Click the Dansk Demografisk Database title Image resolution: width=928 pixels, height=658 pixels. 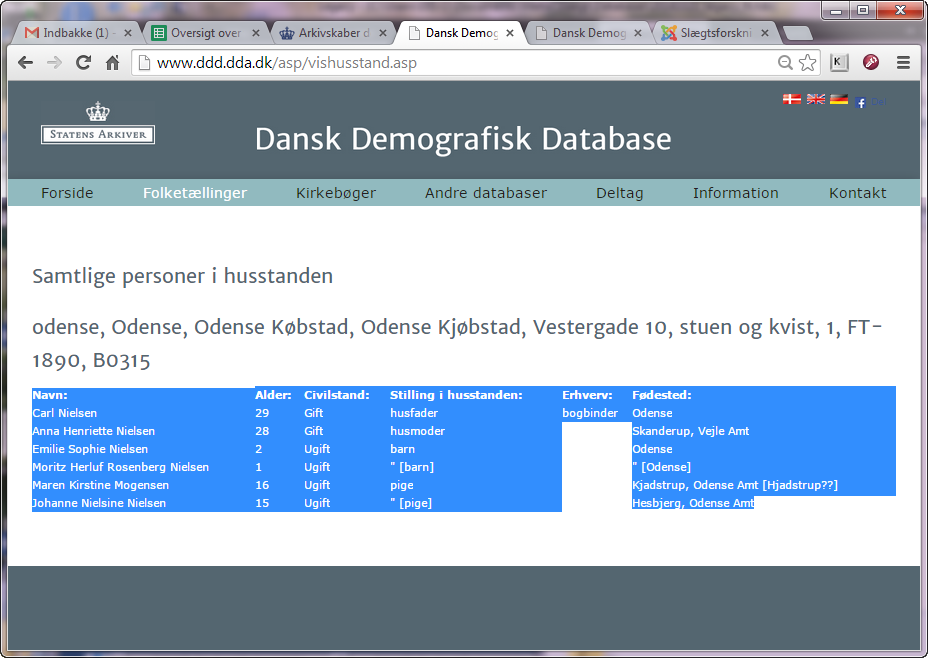[463, 139]
